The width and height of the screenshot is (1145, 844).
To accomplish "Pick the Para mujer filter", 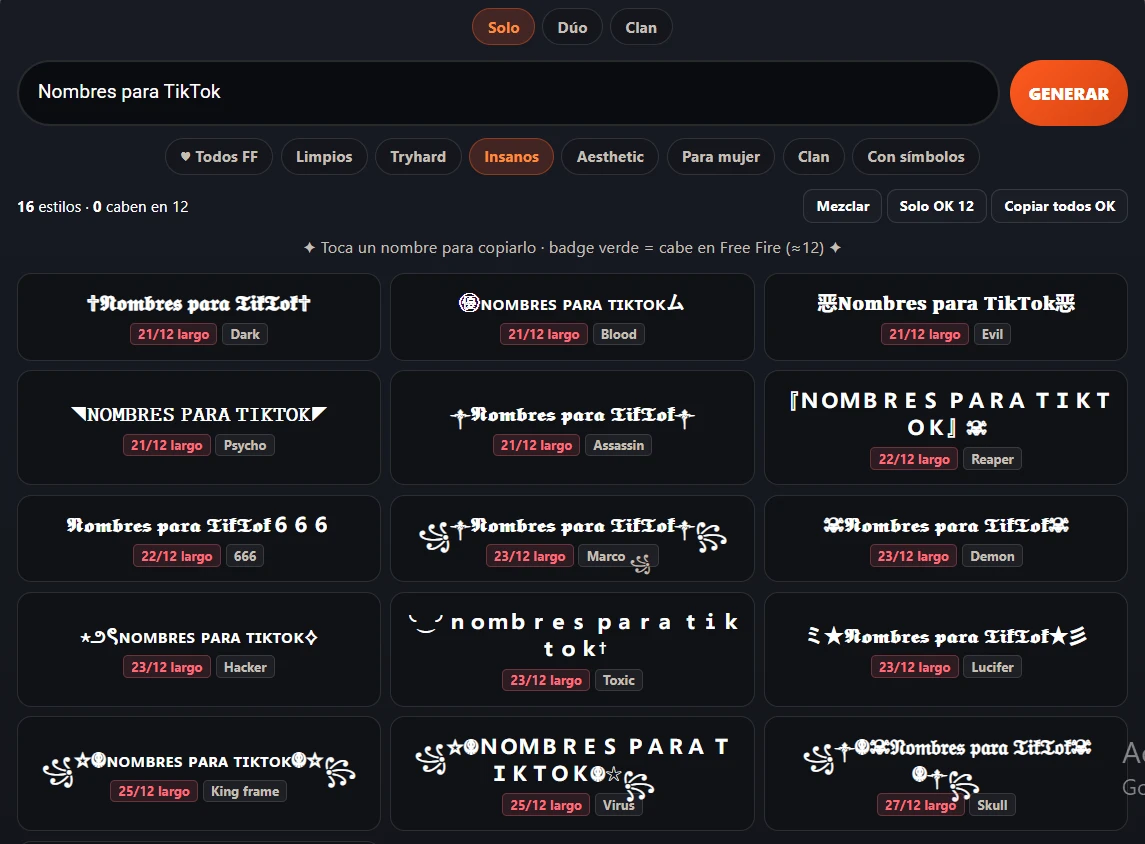I will click(x=721, y=156).
